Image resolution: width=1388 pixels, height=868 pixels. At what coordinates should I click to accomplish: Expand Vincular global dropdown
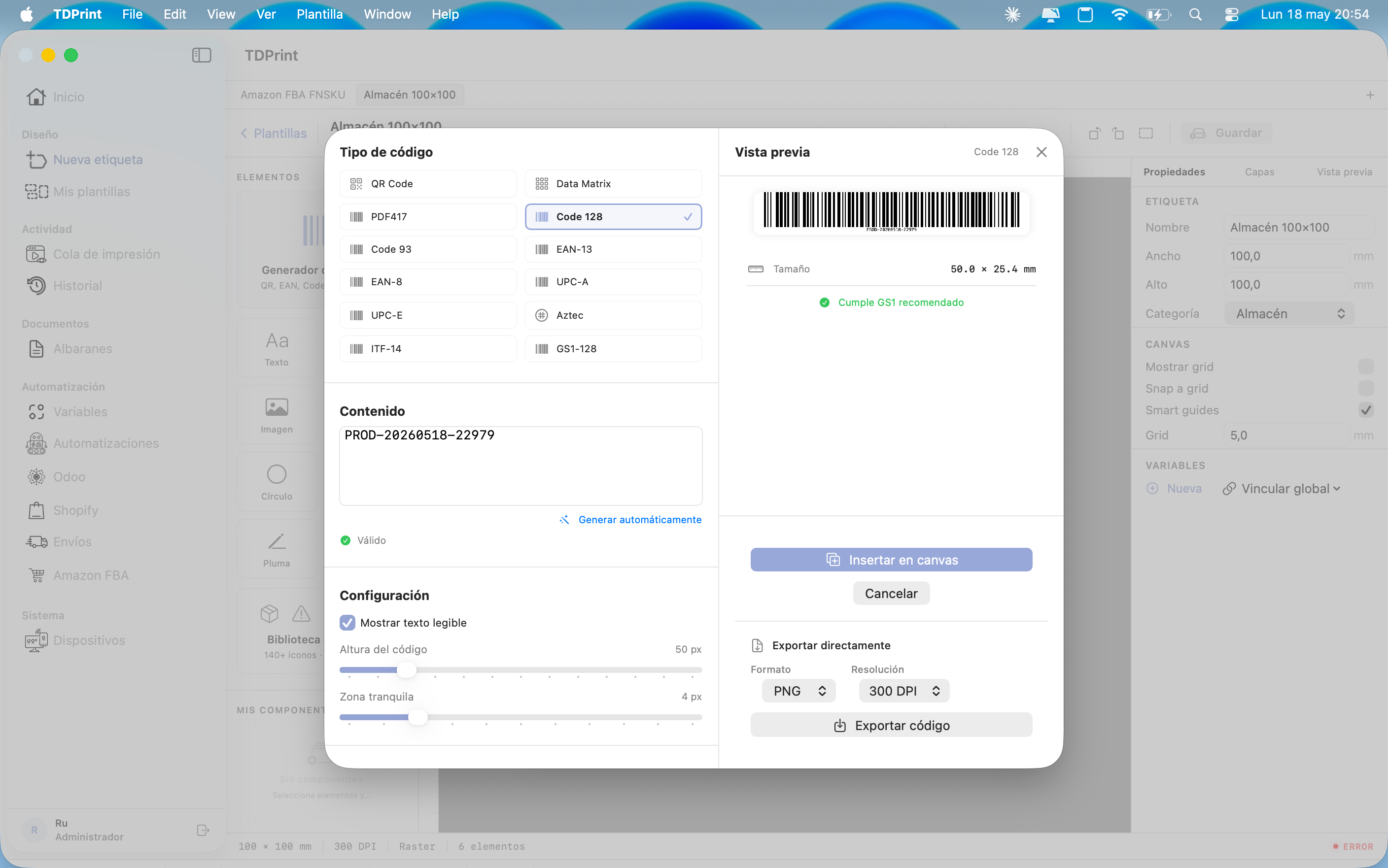[x=1282, y=489]
